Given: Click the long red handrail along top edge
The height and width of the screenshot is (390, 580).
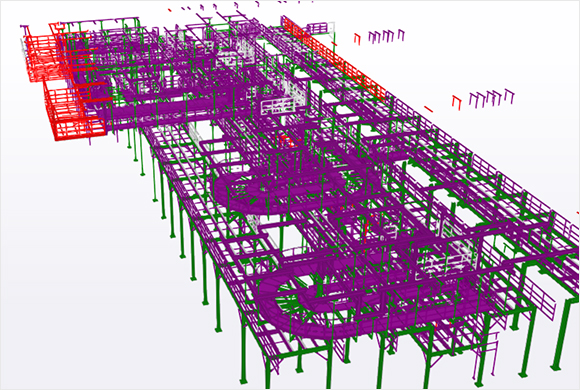Looking at the screenshot, I should pos(333,57).
